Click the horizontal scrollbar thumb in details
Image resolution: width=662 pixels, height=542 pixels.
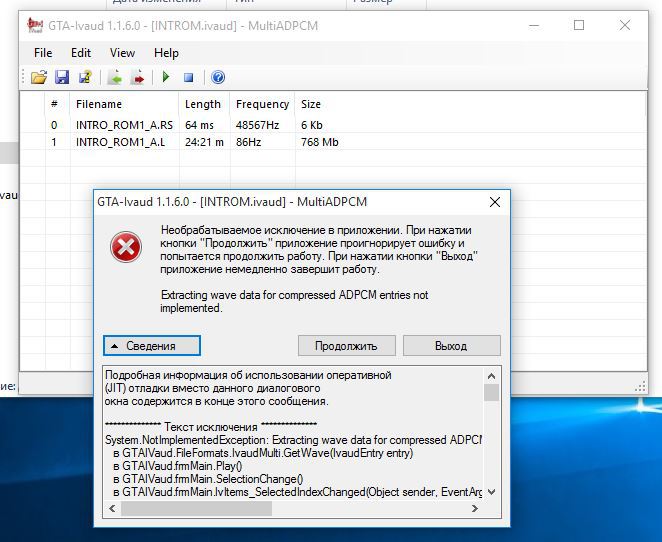pos(196,509)
